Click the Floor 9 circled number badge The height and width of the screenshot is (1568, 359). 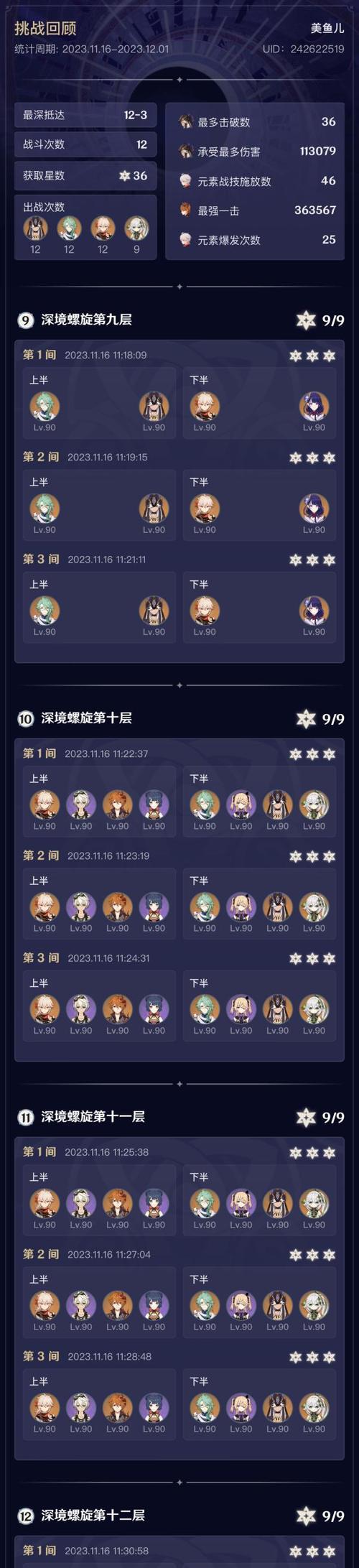click(25, 320)
